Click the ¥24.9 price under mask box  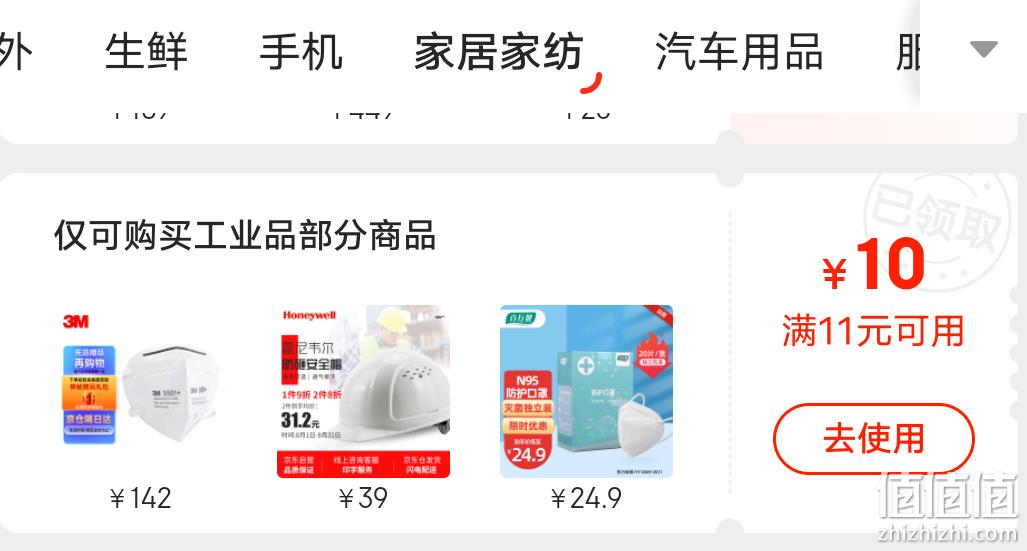pyautogui.click(x=586, y=499)
